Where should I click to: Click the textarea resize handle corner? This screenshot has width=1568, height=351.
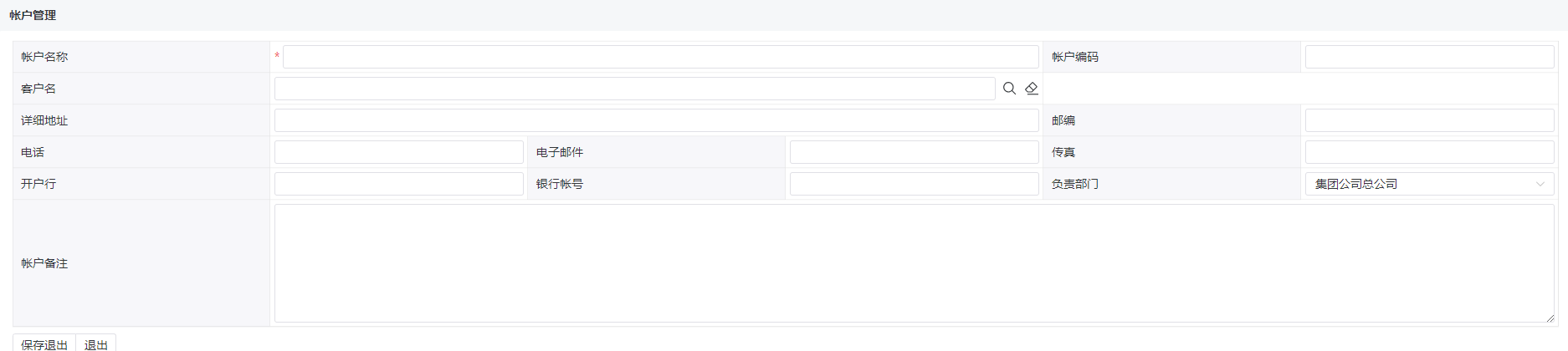1550,318
